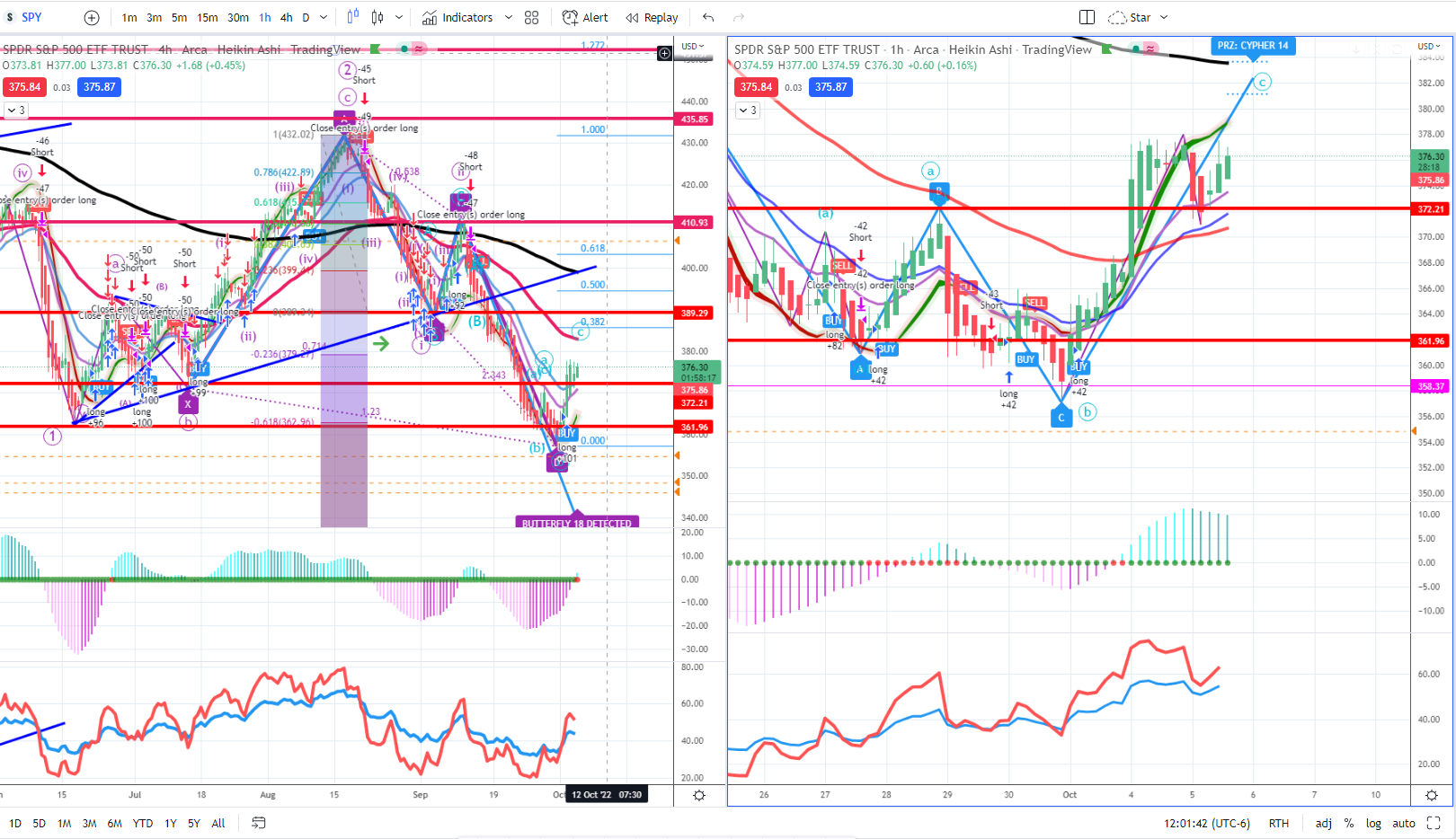Set date range to 5D
The height and width of the screenshot is (839, 1456).
tap(40, 823)
